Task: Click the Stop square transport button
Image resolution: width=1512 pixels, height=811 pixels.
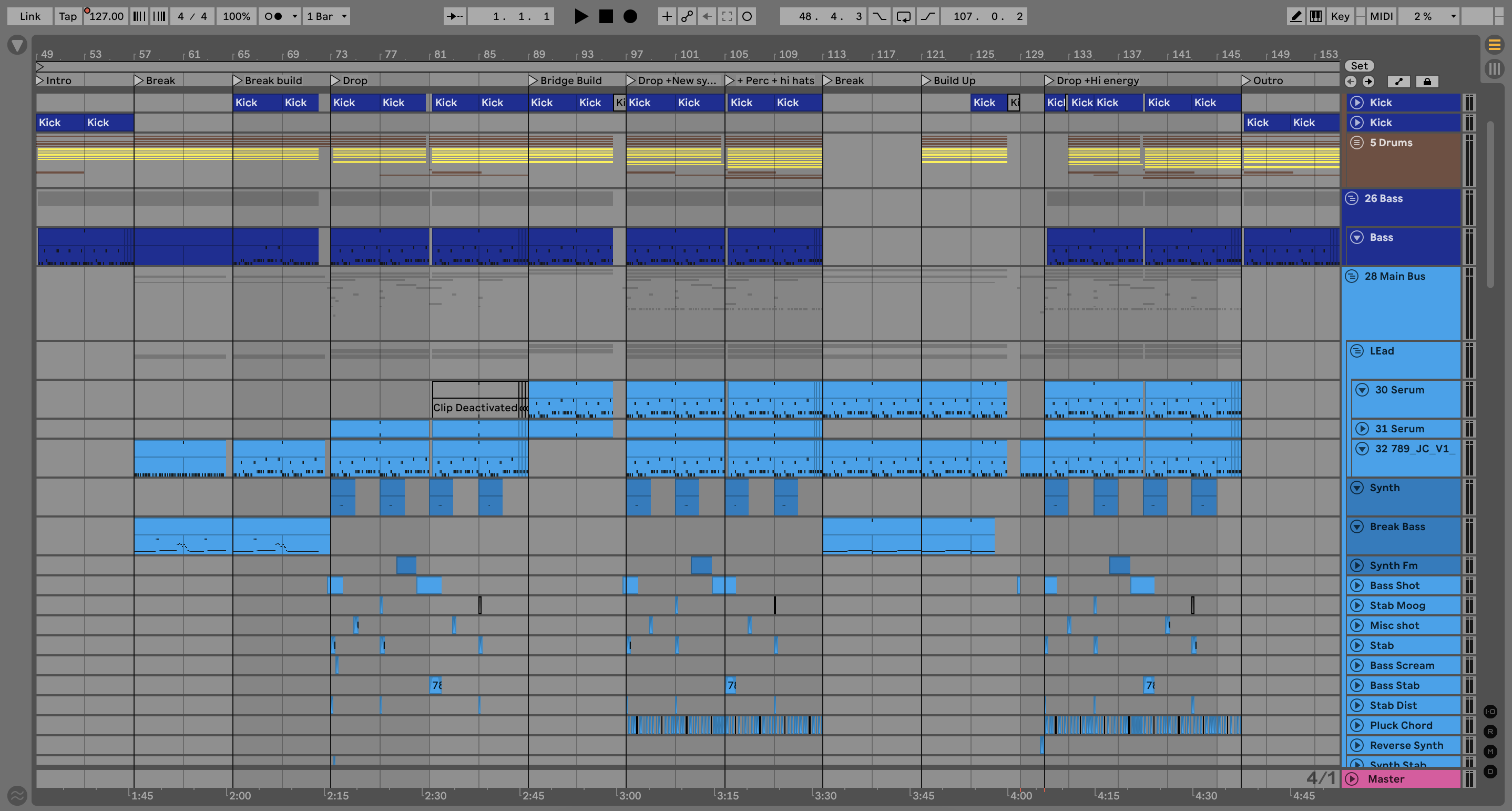Action: [606, 16]
